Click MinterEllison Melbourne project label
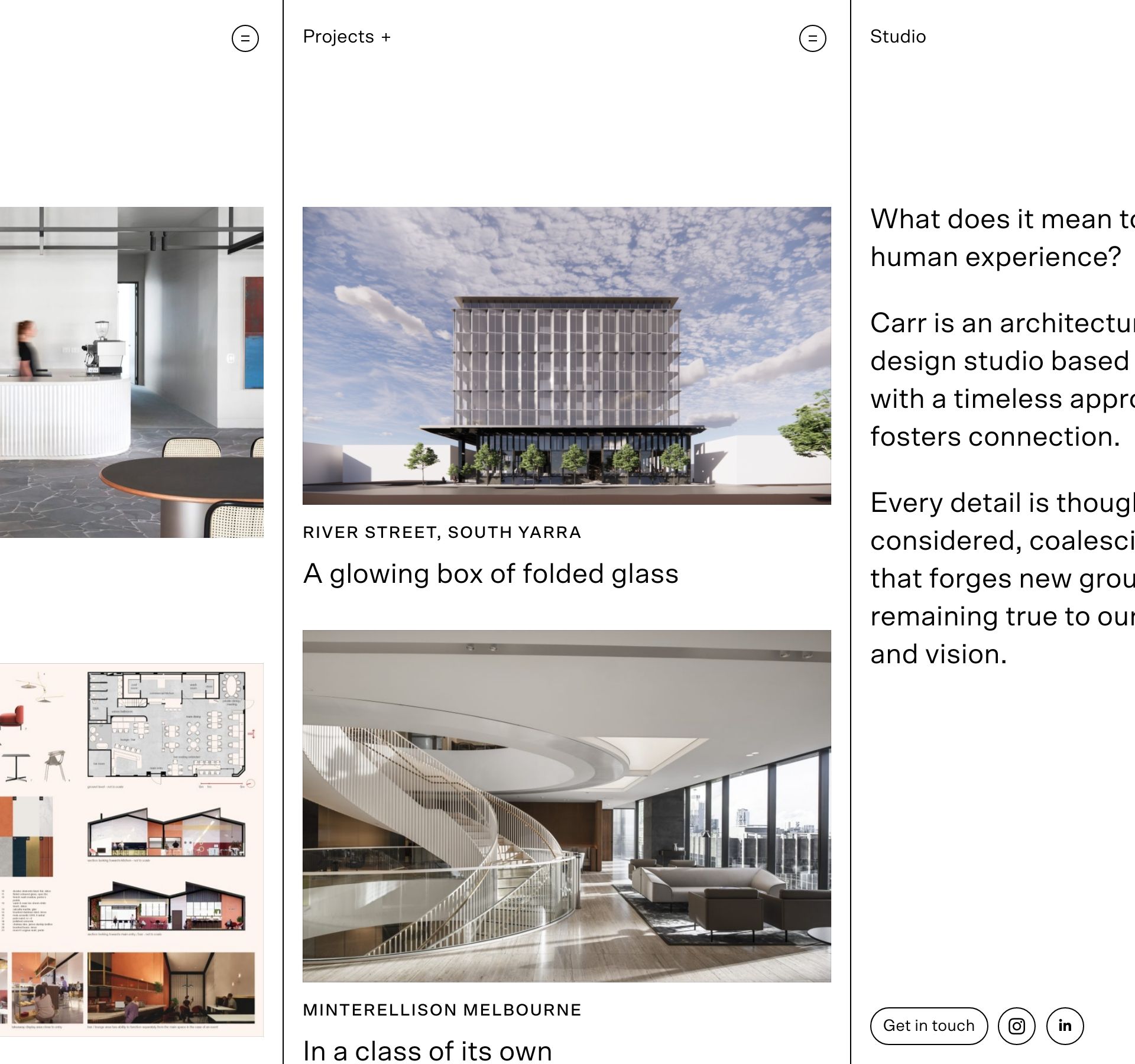Viewport: 1135px width, 1064px height. pos(442,1010)
